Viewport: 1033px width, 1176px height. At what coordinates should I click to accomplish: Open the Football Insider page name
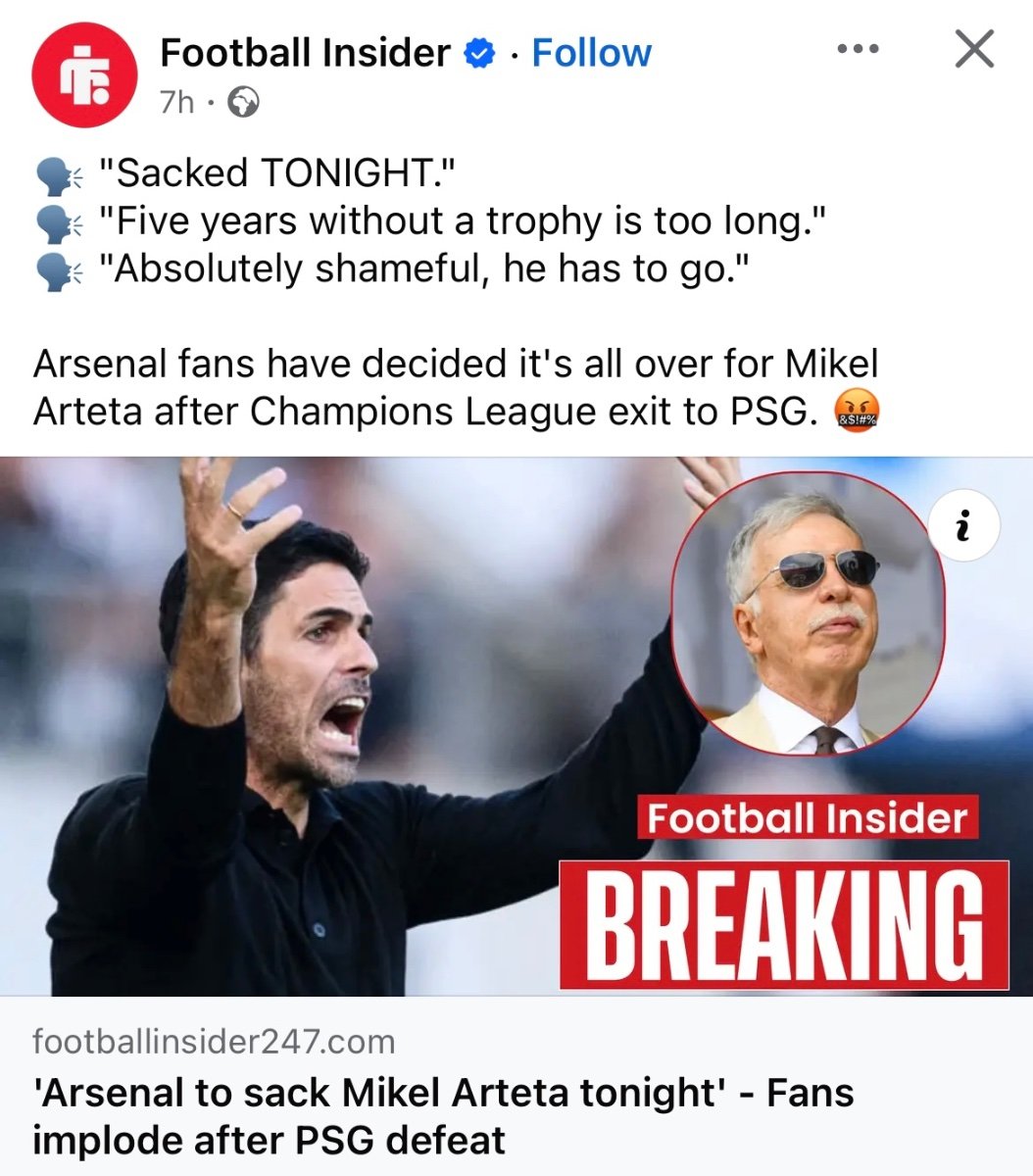(x=305, y=53)
